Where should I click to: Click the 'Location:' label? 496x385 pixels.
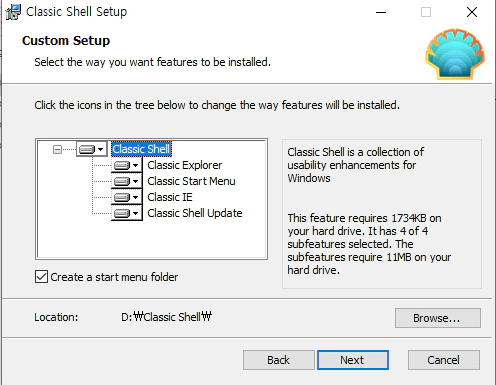(x=56, y=317)
